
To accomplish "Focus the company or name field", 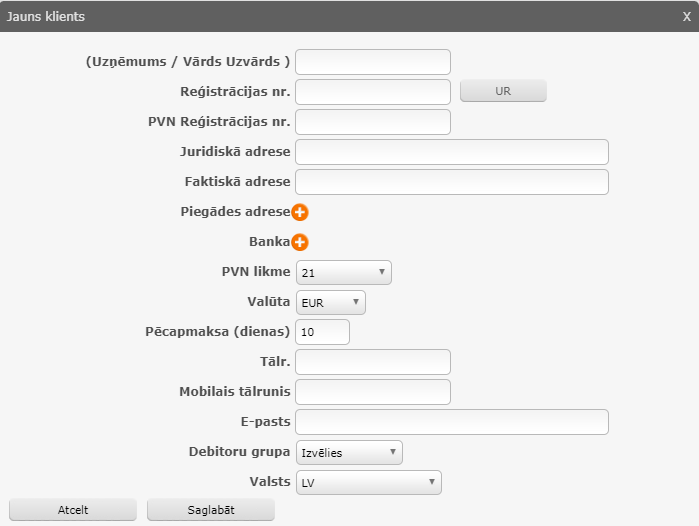I will [x=373, y=62].
